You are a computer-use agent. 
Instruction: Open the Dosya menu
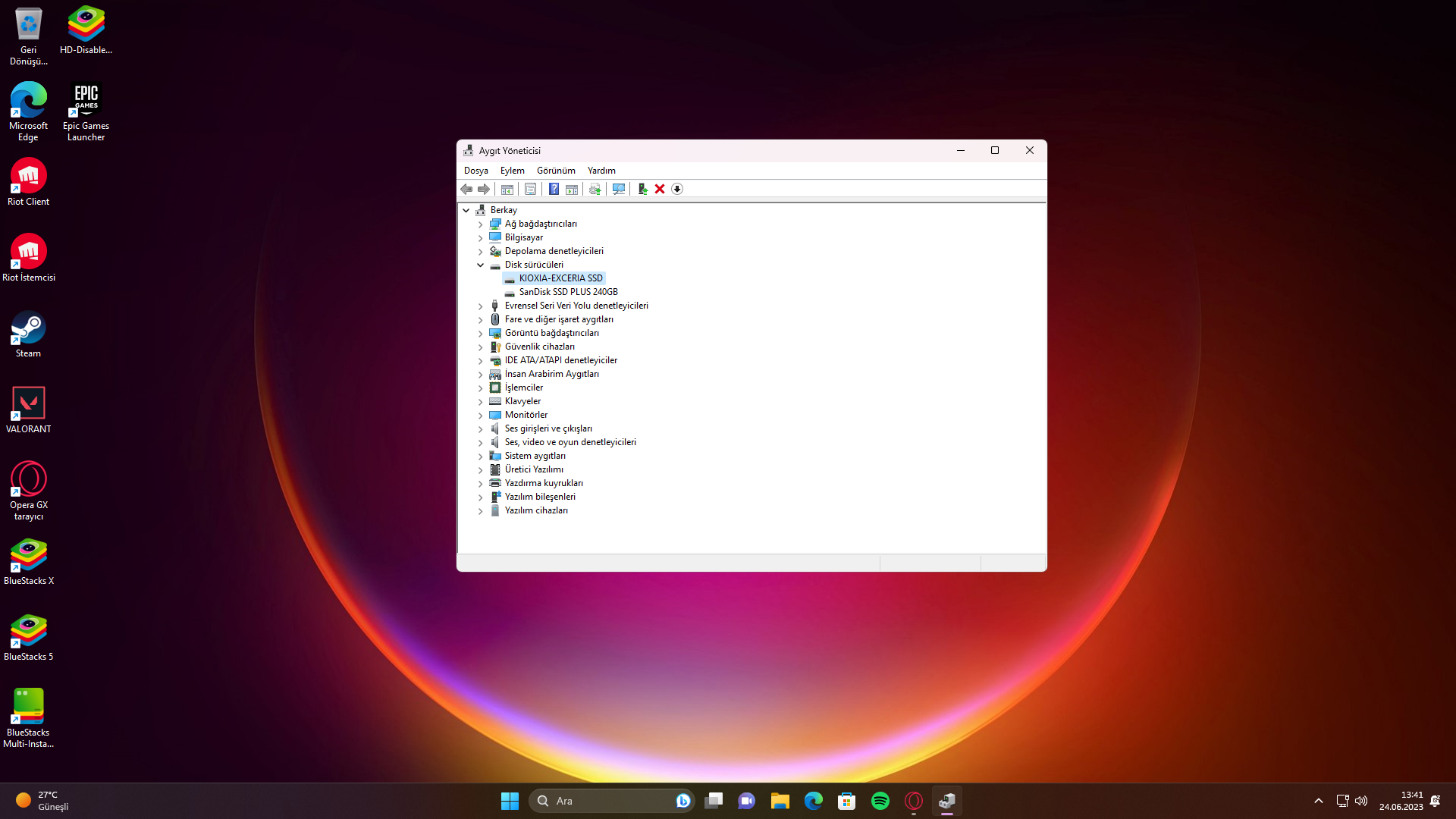point(475,171)
